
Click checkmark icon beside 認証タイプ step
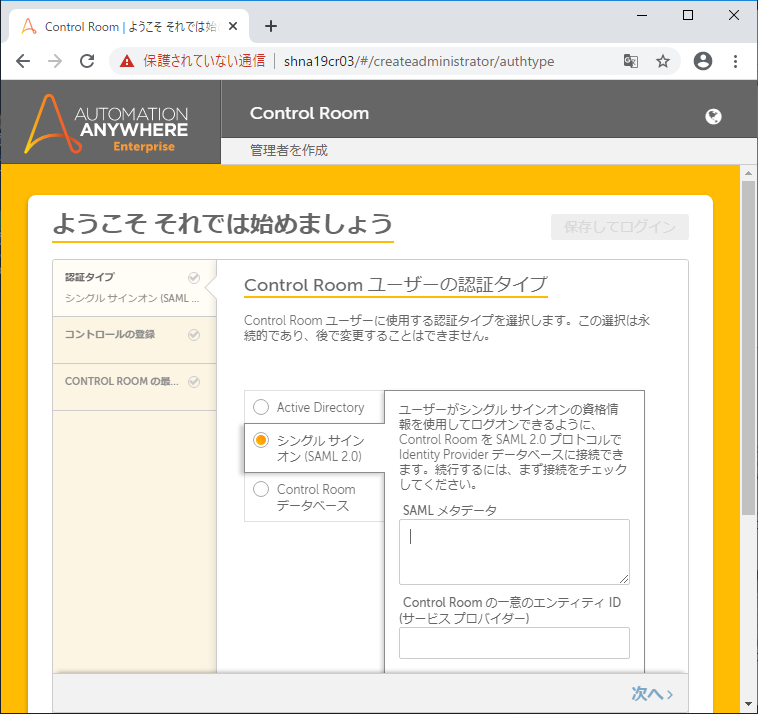[x=194, y=277]
